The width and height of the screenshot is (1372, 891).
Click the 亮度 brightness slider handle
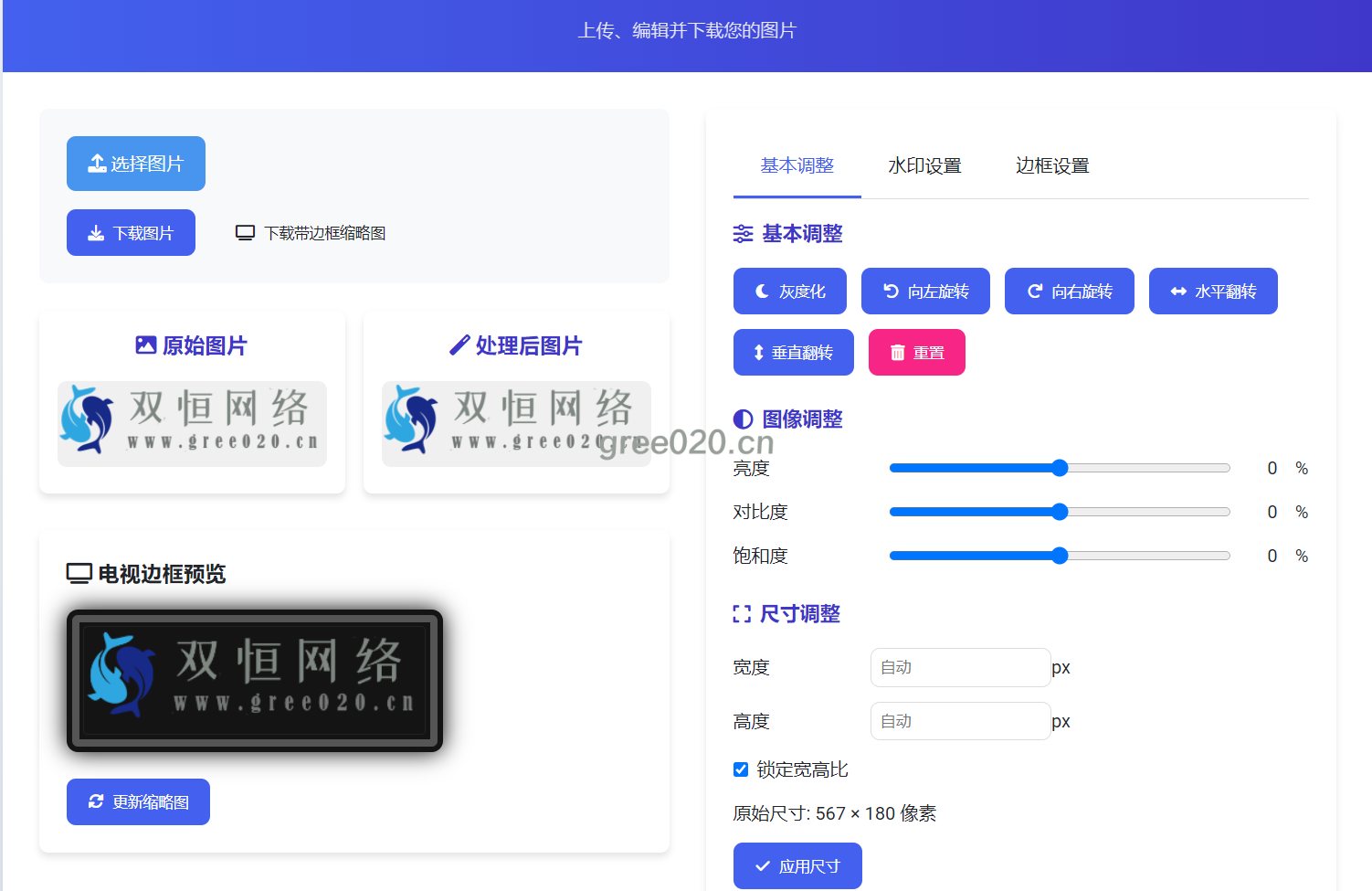[x=1060, y=468]
